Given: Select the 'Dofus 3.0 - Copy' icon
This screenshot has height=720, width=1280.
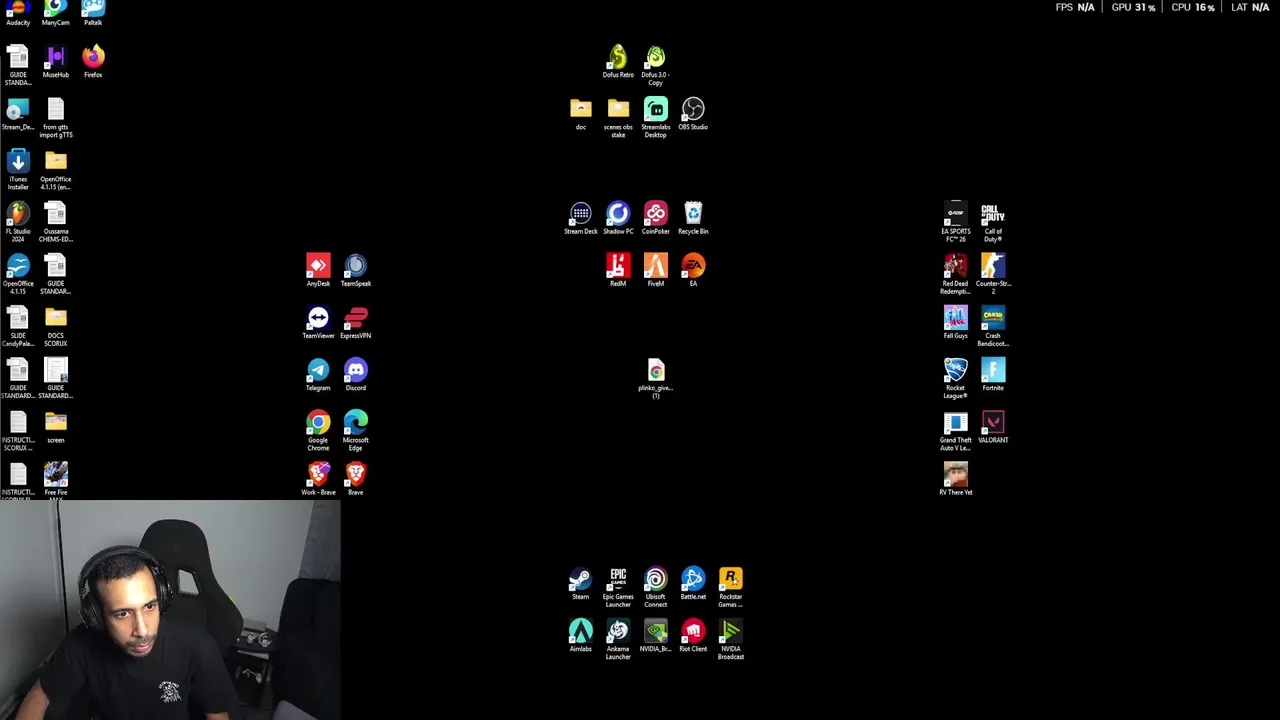Looking at the screenshot, I should point(655,66).
